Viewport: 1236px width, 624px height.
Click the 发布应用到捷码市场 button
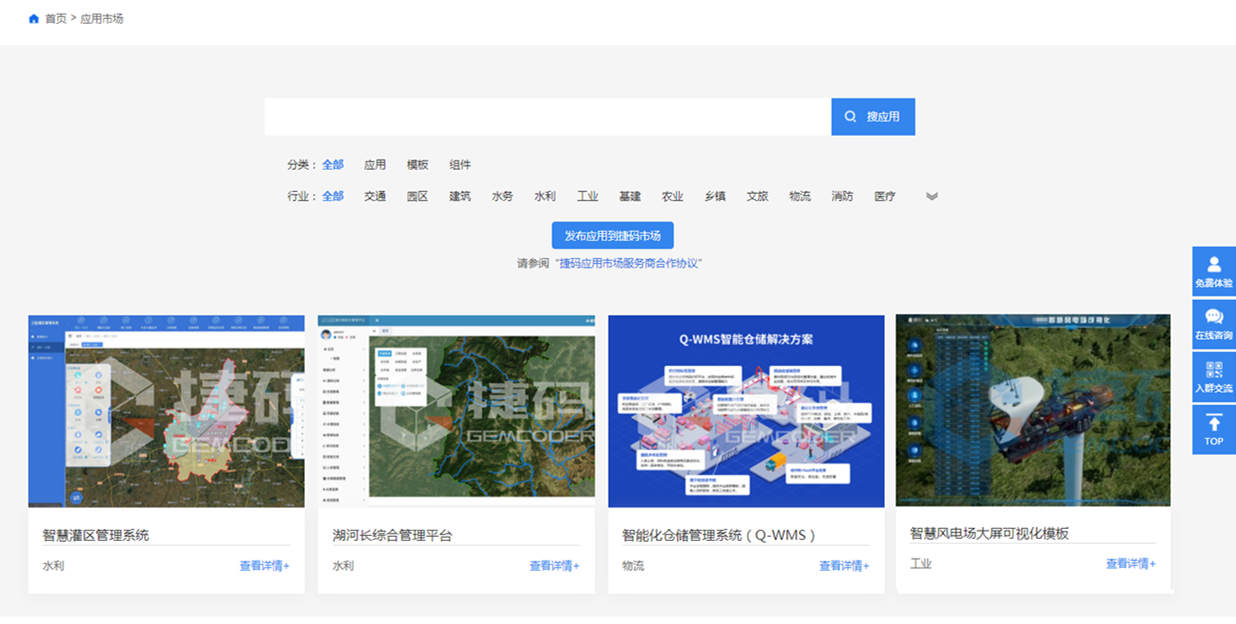click(x=612, y=235)
